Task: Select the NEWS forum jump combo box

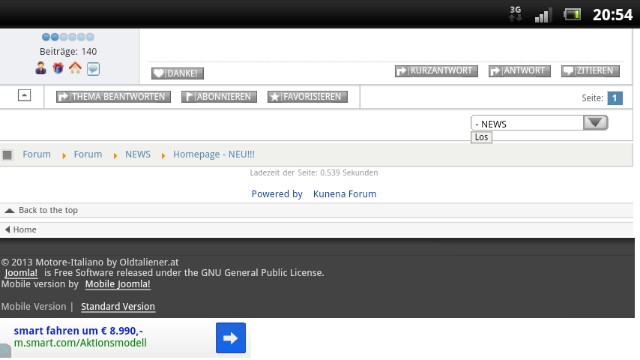Action: coord(539,123)
